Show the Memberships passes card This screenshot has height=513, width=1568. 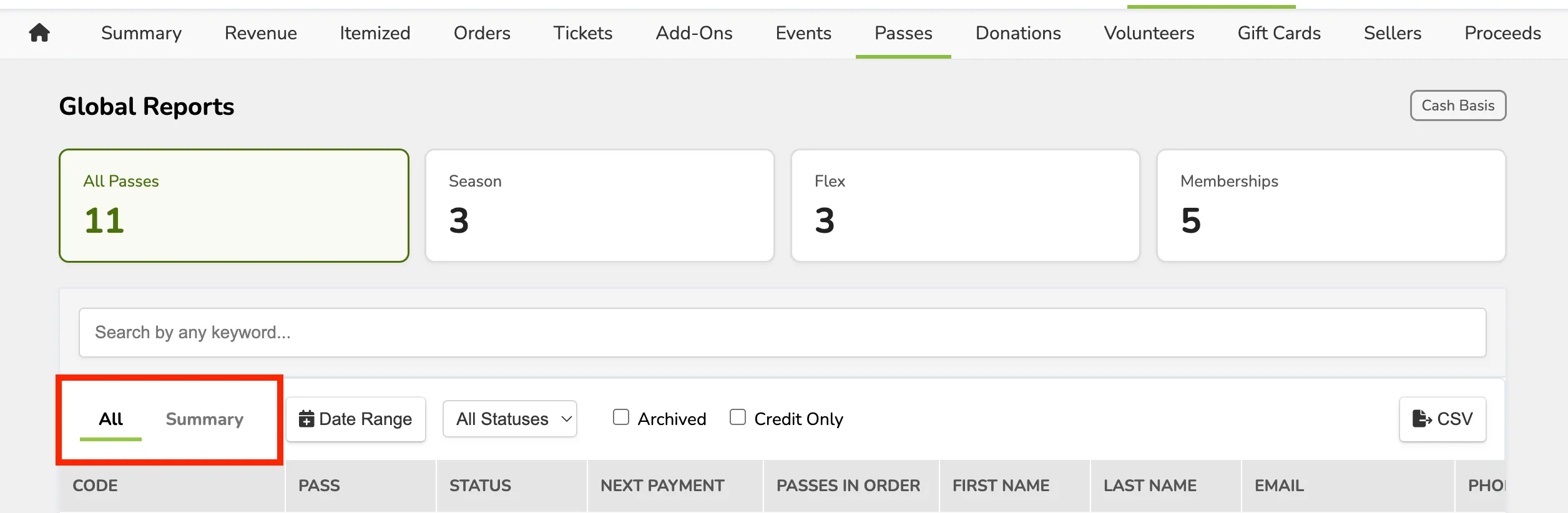click(1331, 205)
